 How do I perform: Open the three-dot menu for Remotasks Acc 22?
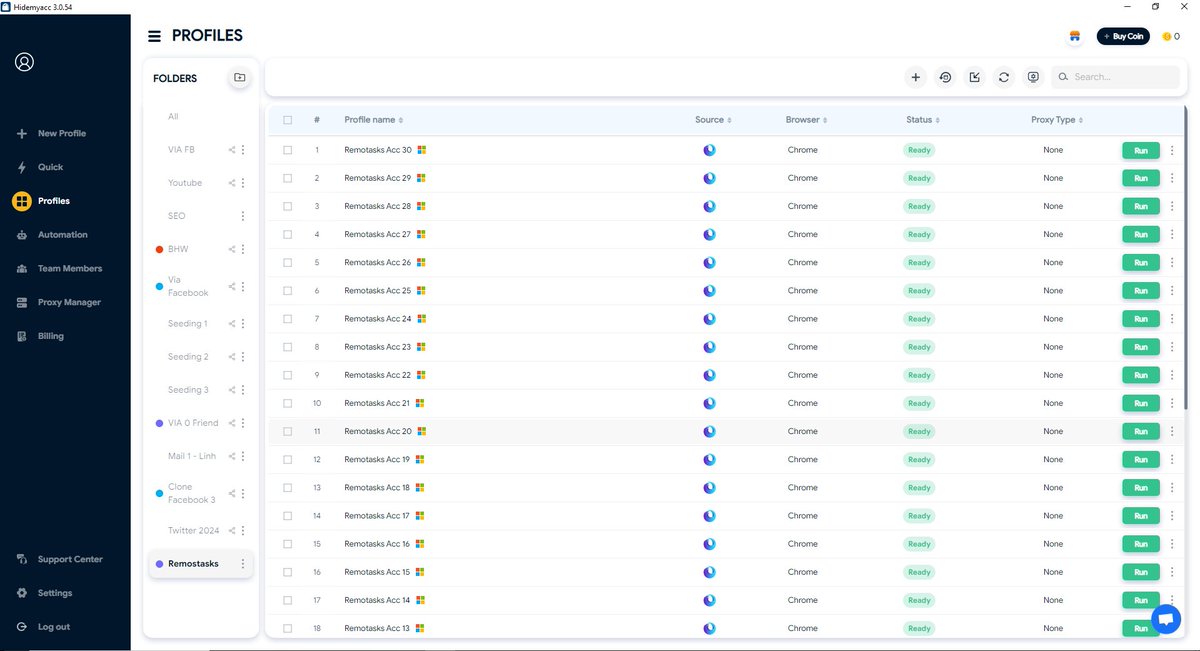coord(1172,375)
